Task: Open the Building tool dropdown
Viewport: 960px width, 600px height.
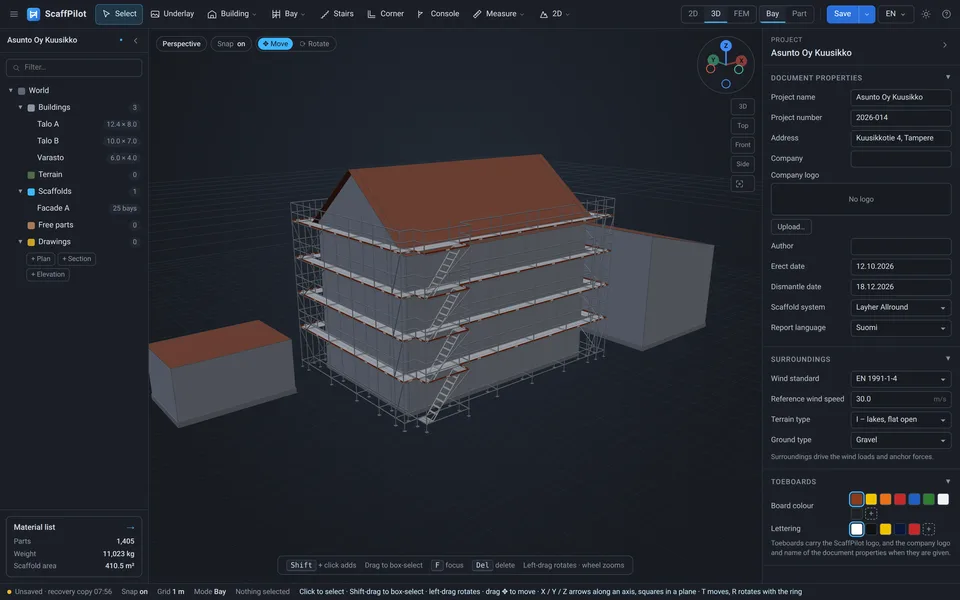Action: (x=232, y=14)
